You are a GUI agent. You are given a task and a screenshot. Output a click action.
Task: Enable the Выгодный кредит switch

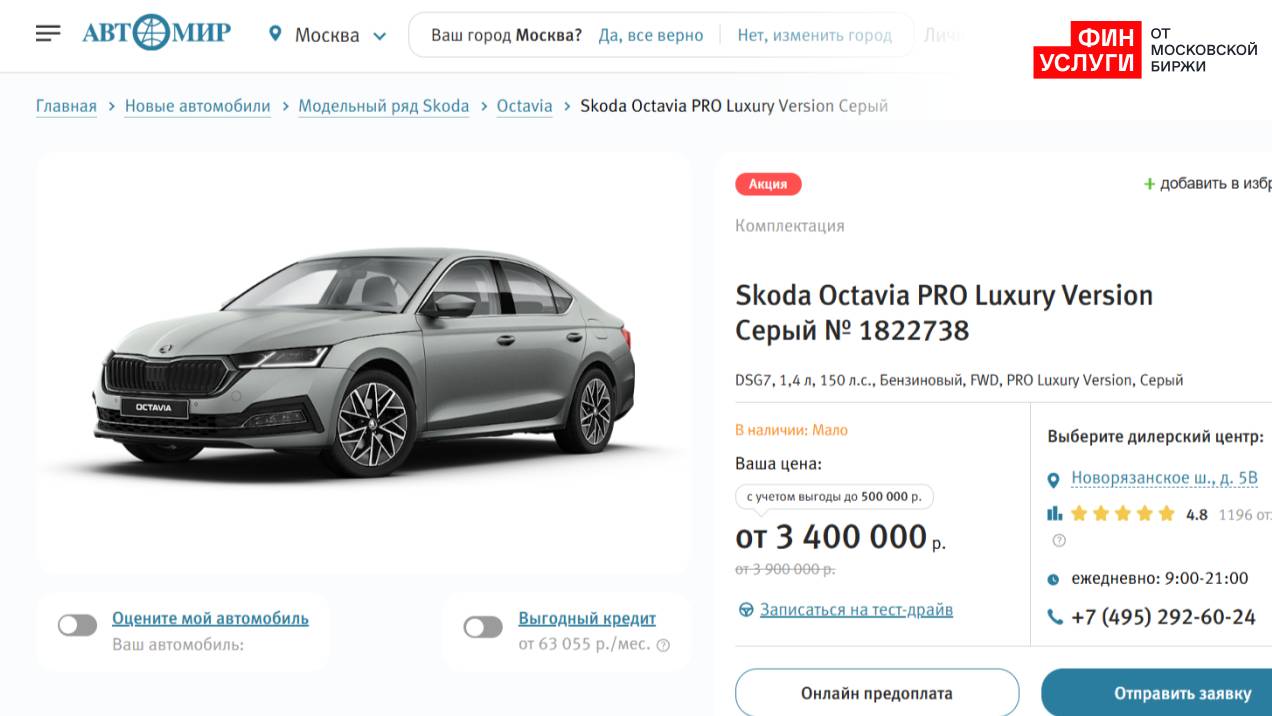[483, 627]
